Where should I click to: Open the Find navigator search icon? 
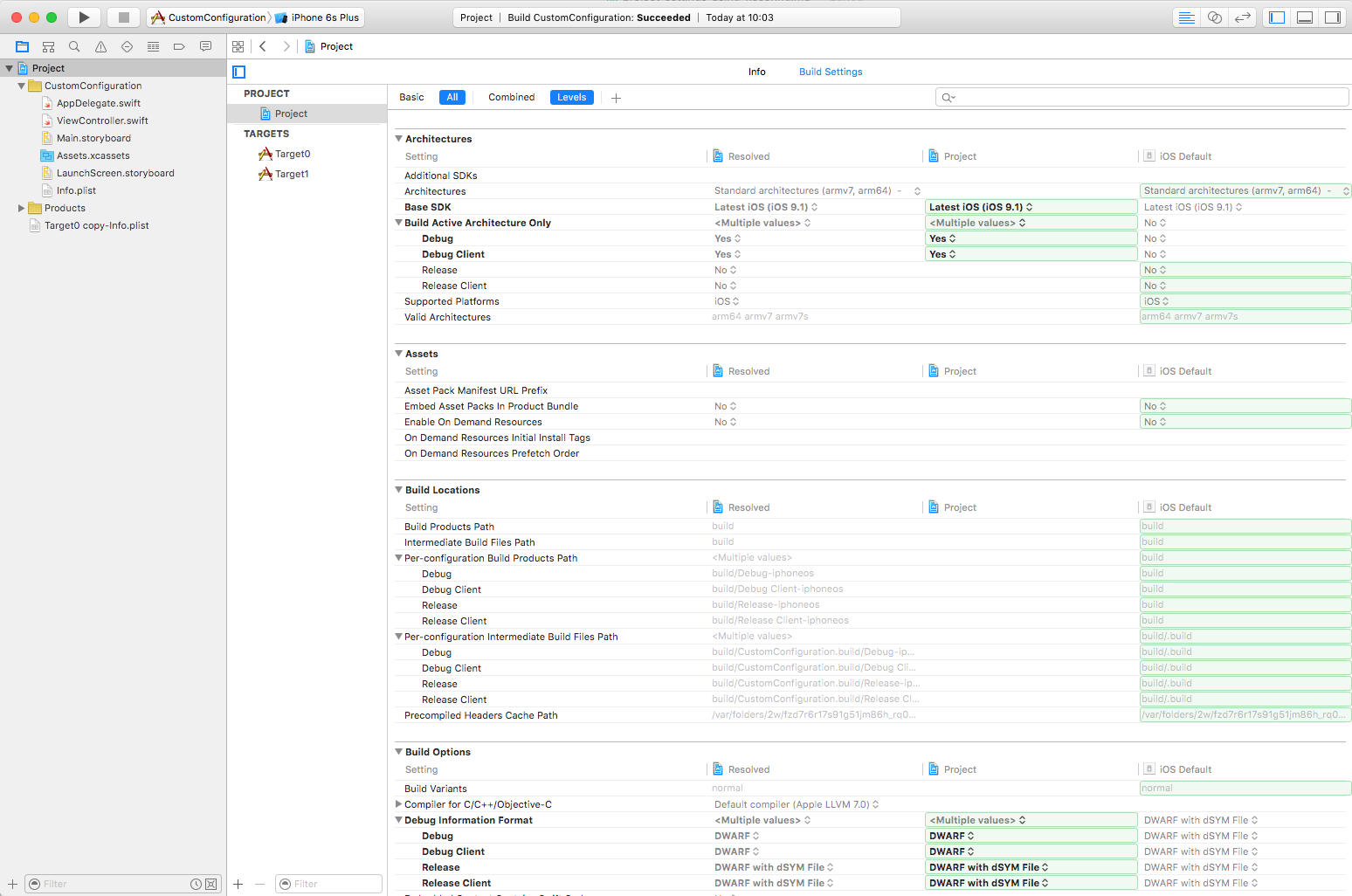74,47
